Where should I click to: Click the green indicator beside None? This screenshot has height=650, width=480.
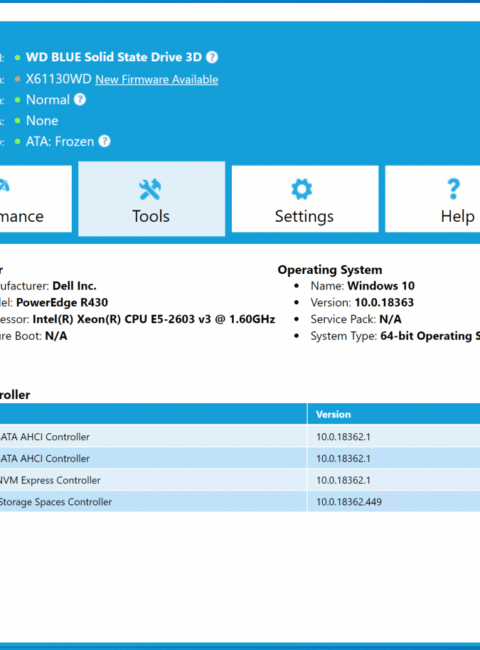(x=17, y=121)
